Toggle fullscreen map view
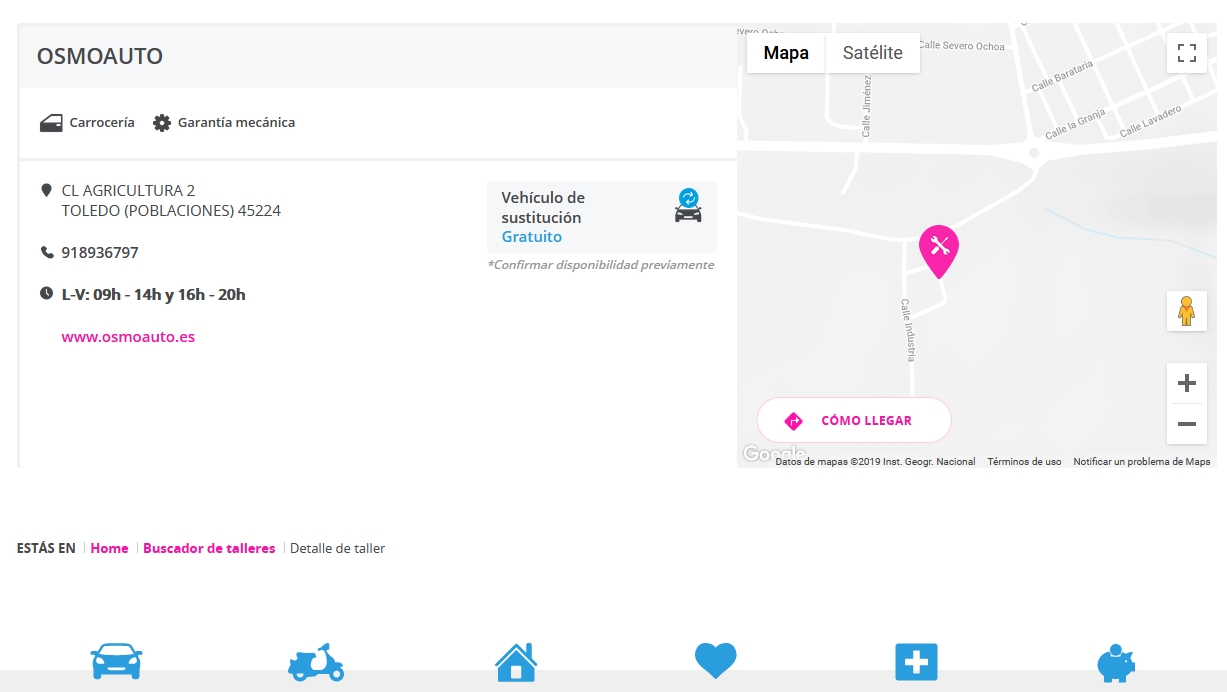The width and height of the screenshot is (1227, 692). tap(1186, 53)
